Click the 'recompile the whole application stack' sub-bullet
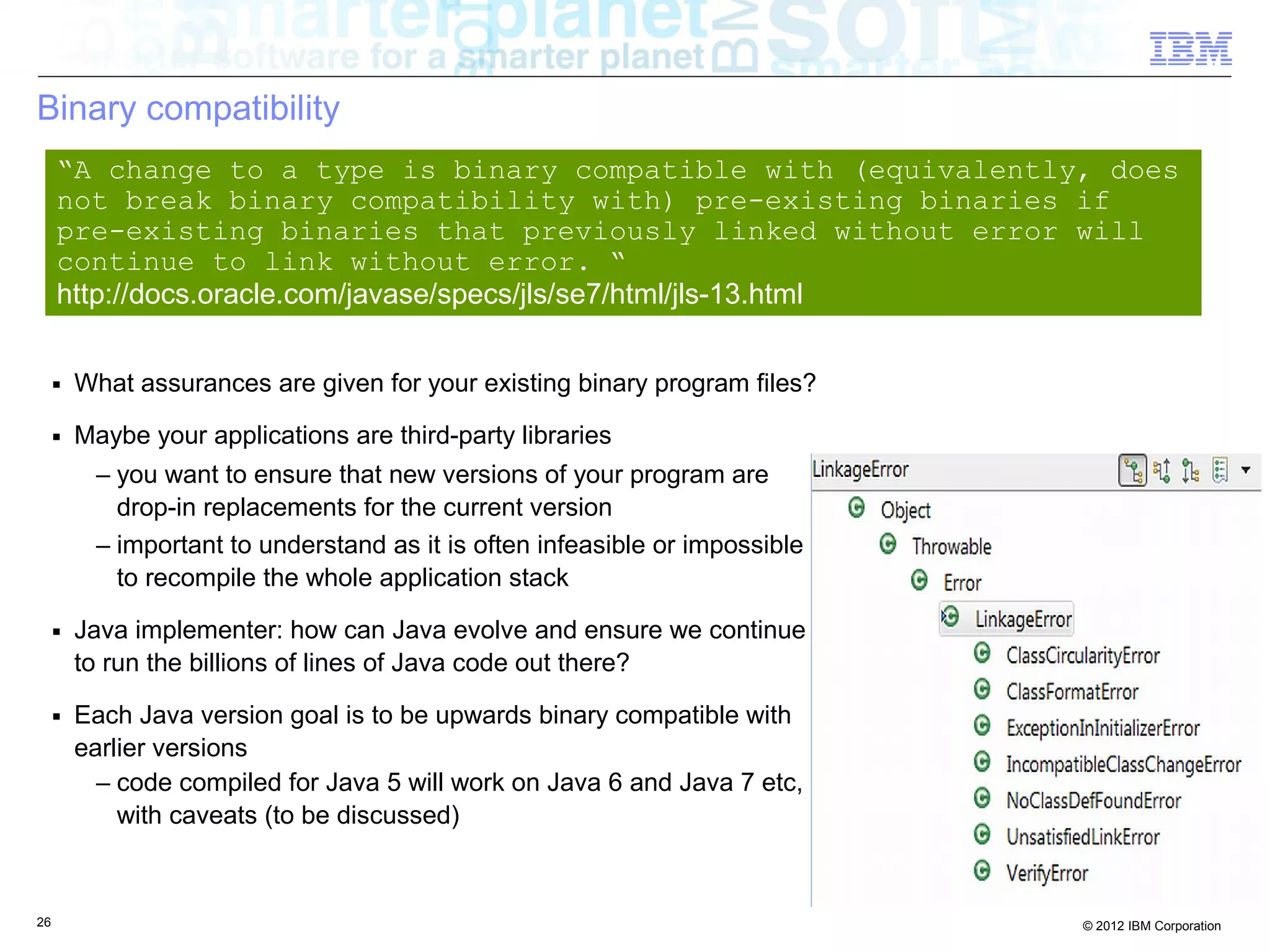1270x952 pixels. 450,561
